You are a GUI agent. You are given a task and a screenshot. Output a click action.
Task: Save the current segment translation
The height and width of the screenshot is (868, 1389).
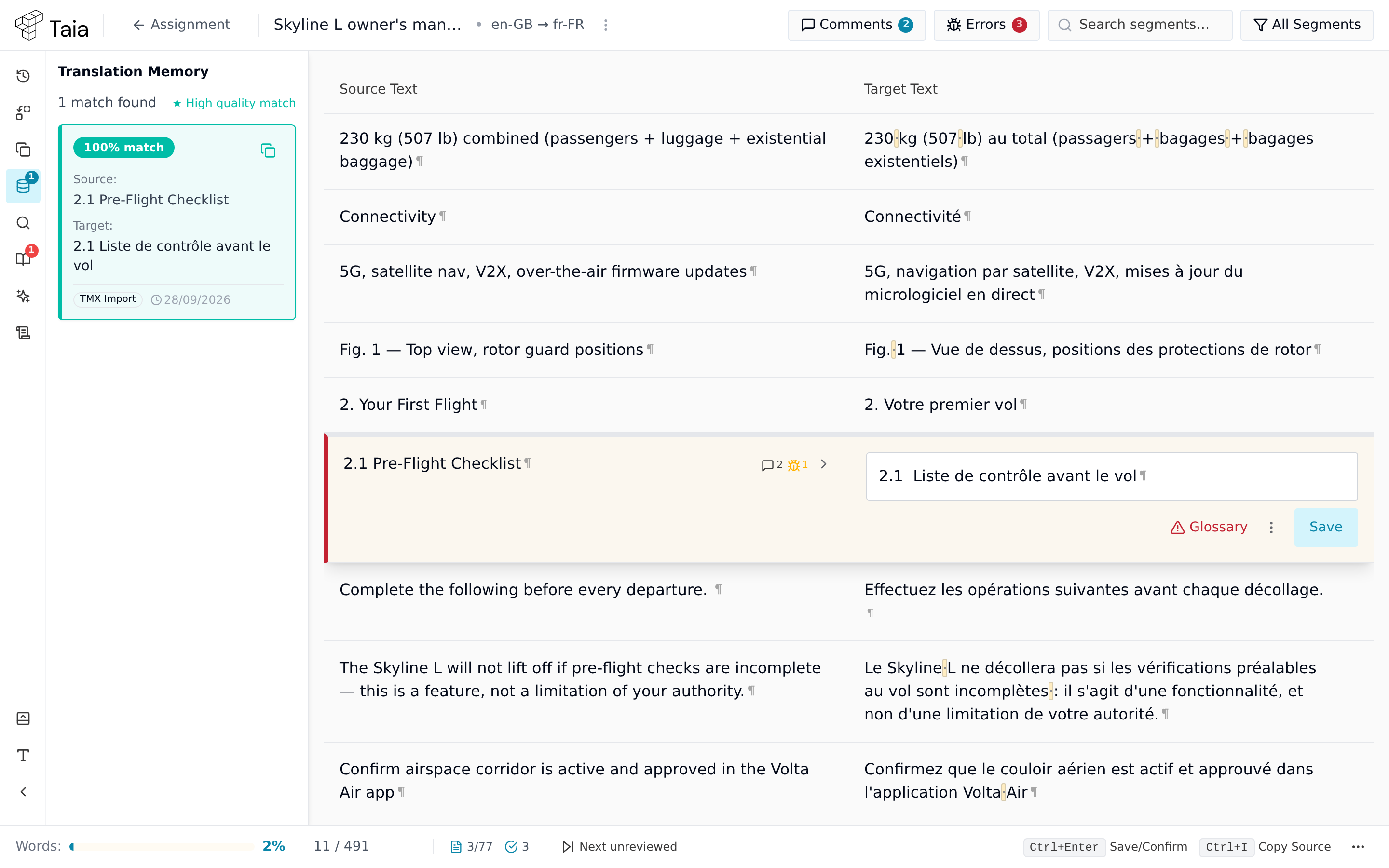tap(1325, 527)
